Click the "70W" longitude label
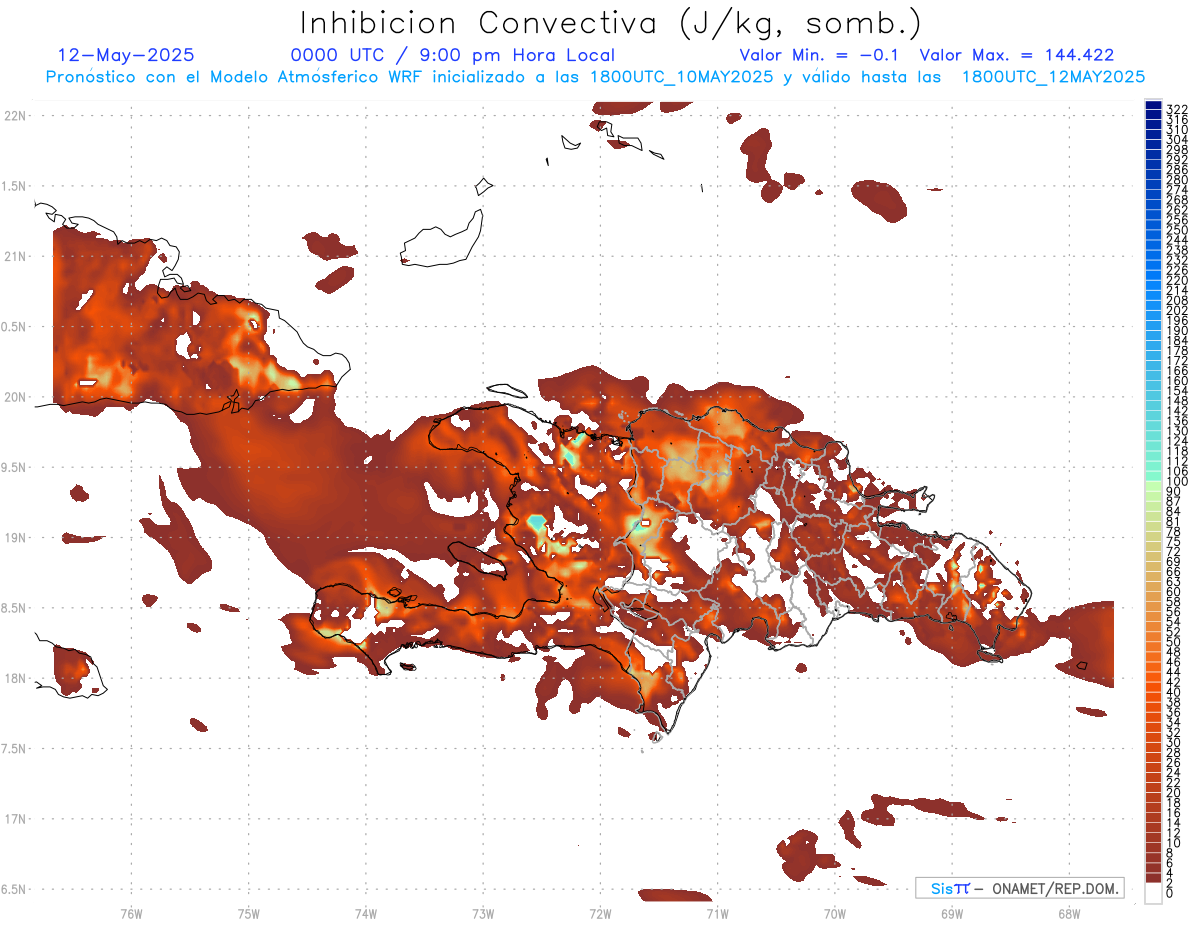 [x=835, y=912]
